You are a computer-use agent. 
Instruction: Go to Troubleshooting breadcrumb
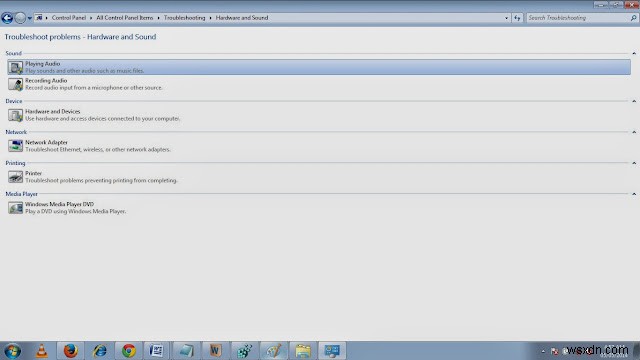(x=184, y=18)
